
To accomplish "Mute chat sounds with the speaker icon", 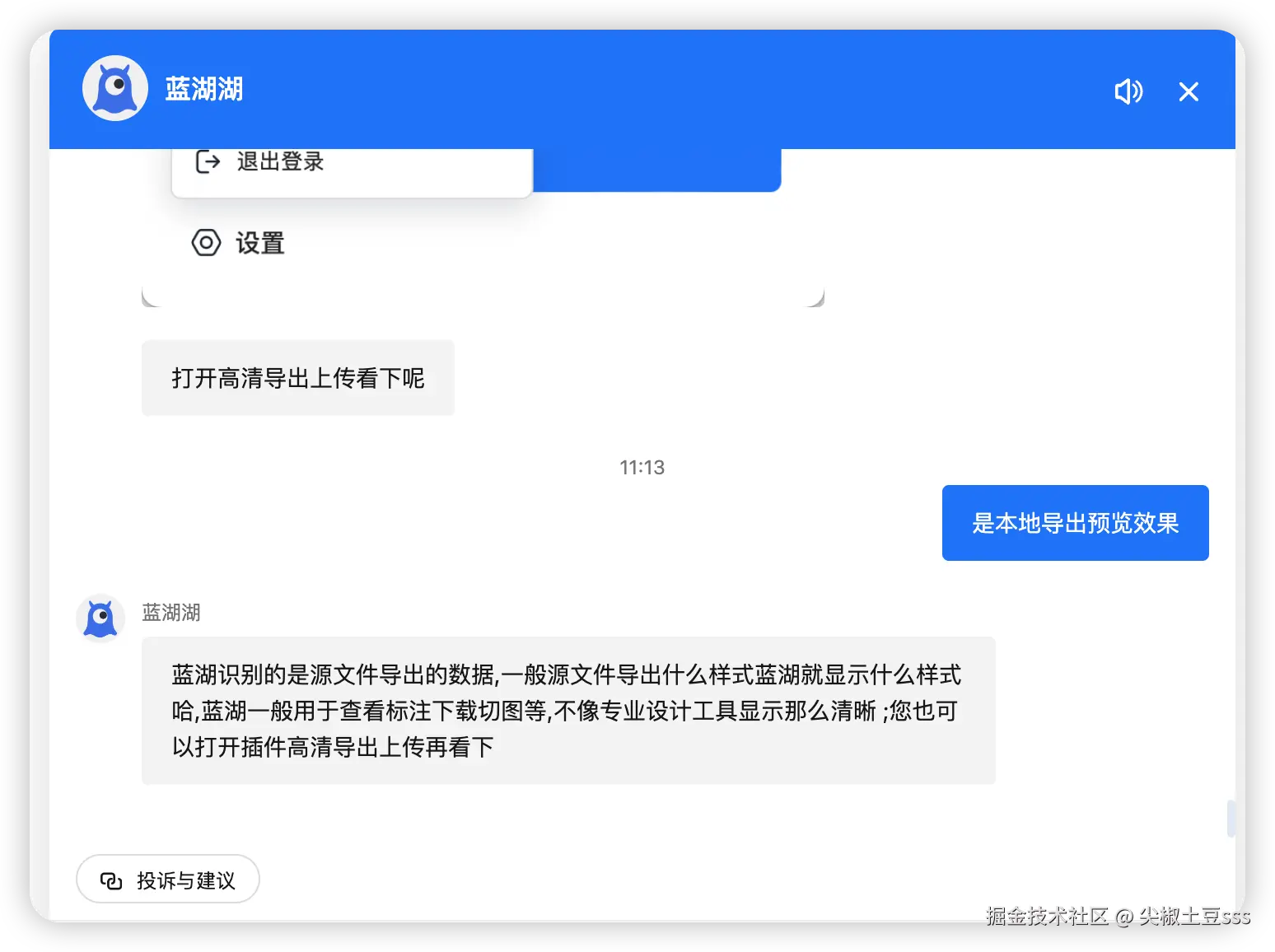I will [1128, 91].
